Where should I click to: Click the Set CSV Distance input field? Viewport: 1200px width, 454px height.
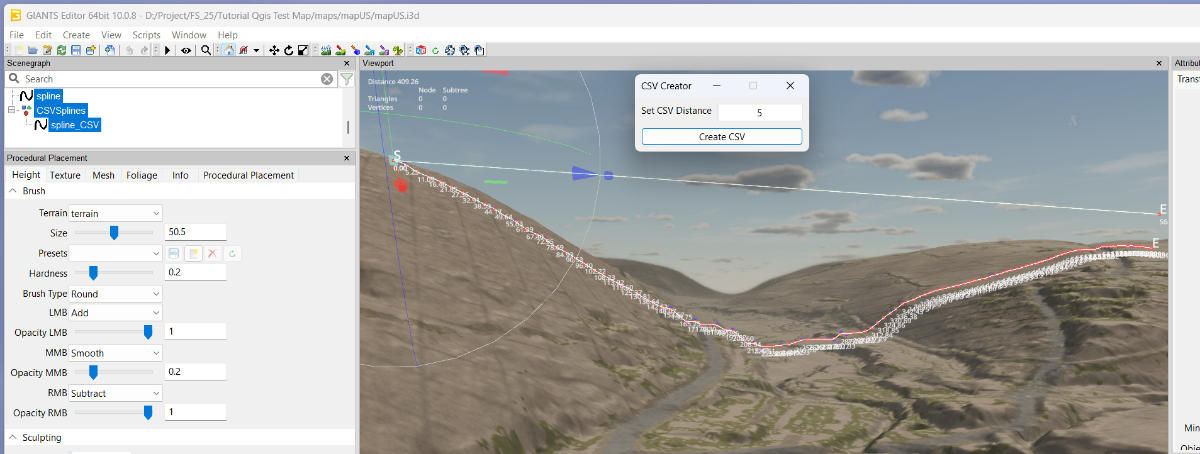tap(759, 112)
